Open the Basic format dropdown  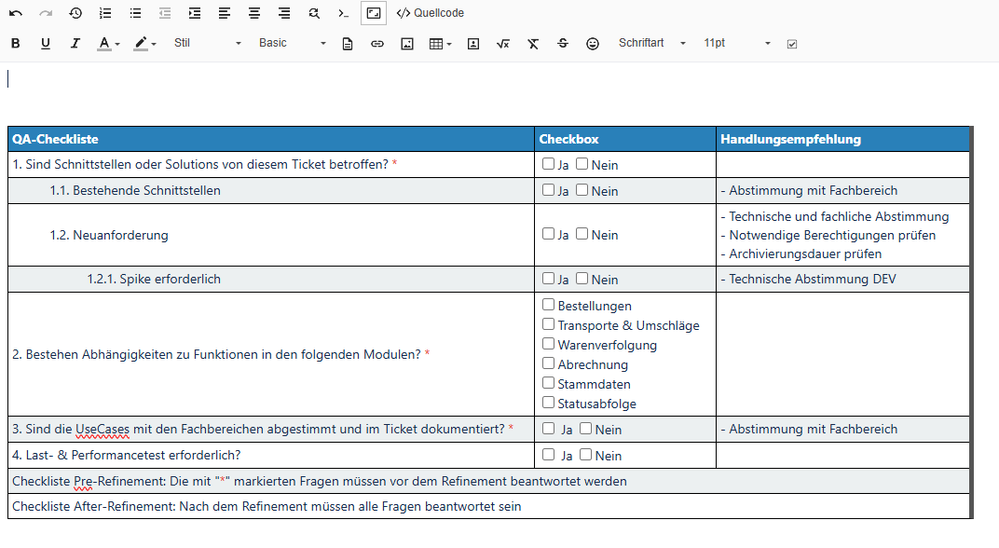tap(292, 43)
